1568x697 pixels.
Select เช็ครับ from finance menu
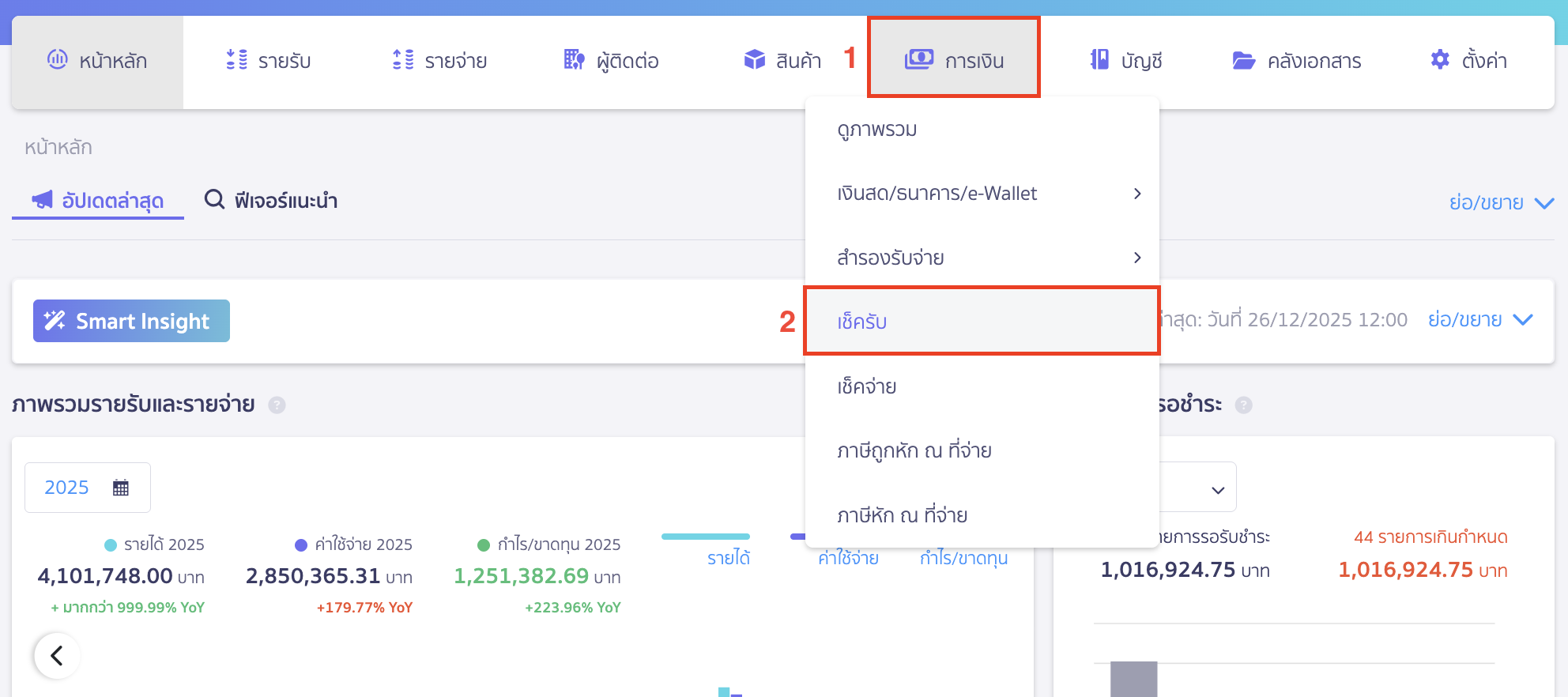(862, 322)
